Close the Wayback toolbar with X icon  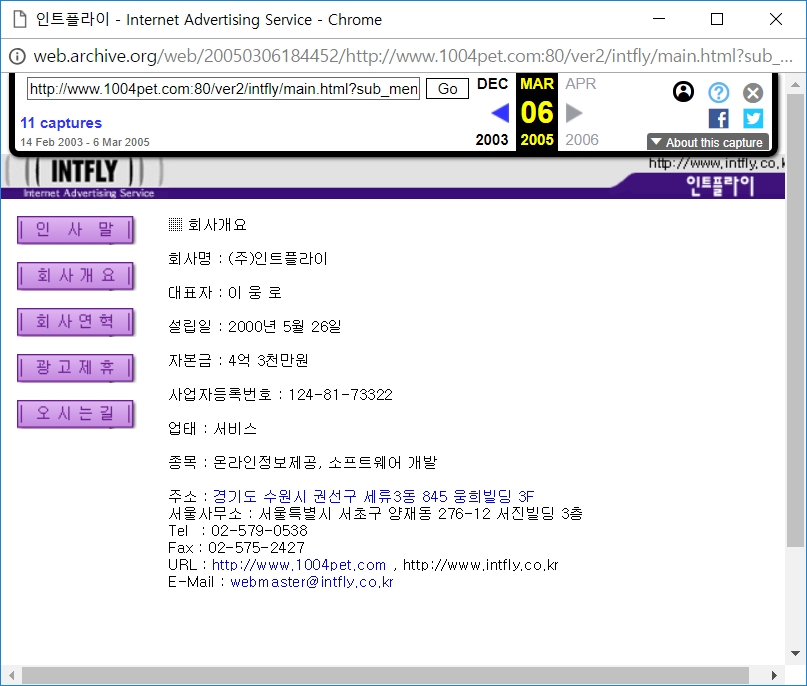752,93
